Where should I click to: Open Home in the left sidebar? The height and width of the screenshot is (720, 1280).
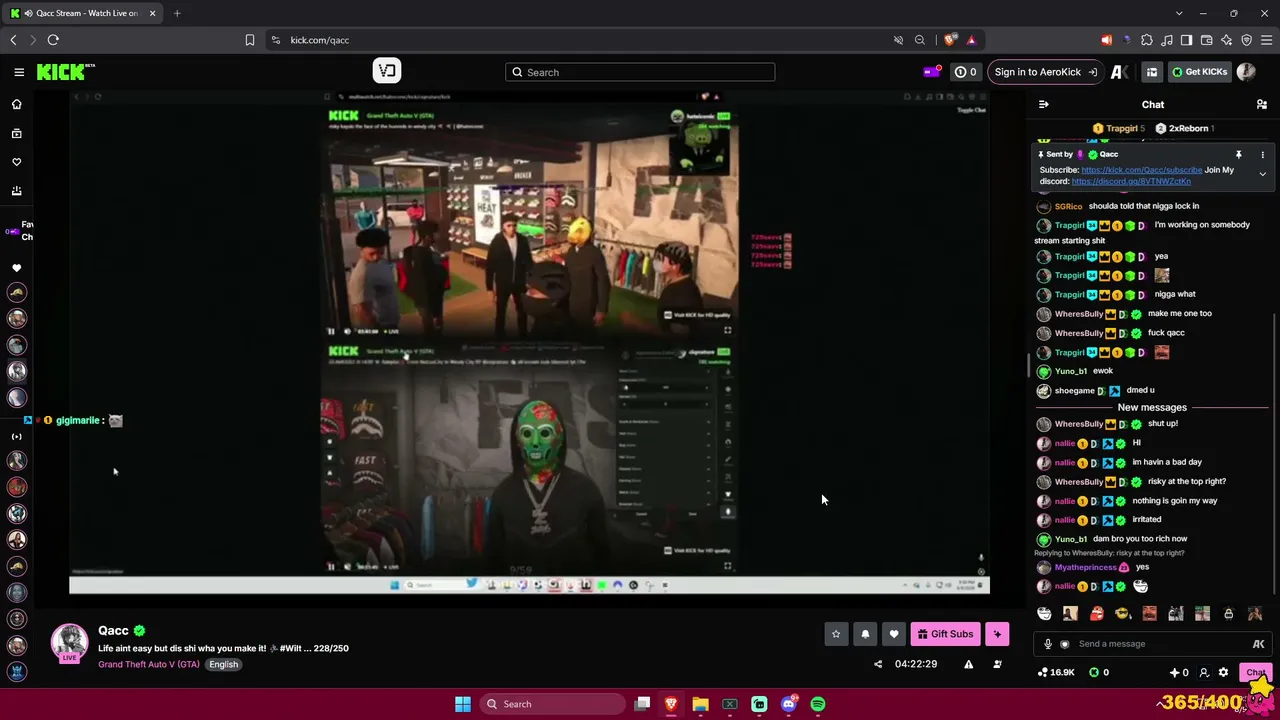coord(16,104)
